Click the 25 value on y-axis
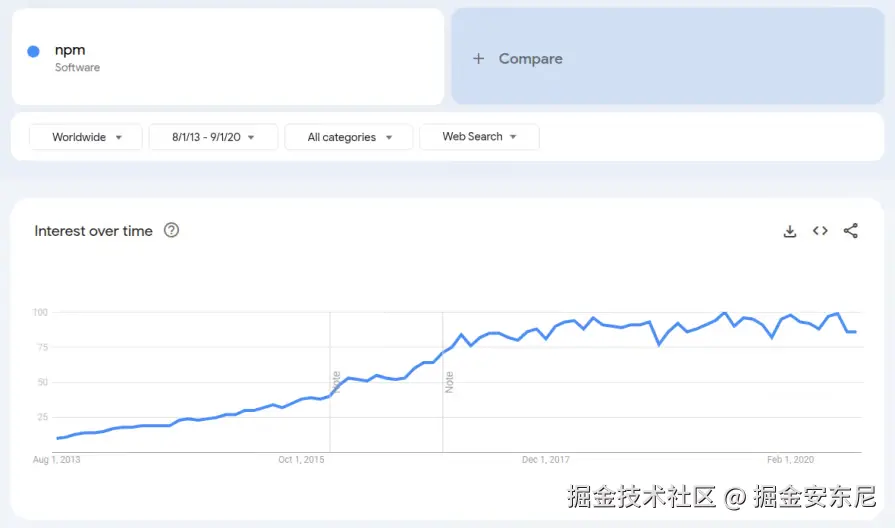895x528 pixels. click(x=42, y=417)
